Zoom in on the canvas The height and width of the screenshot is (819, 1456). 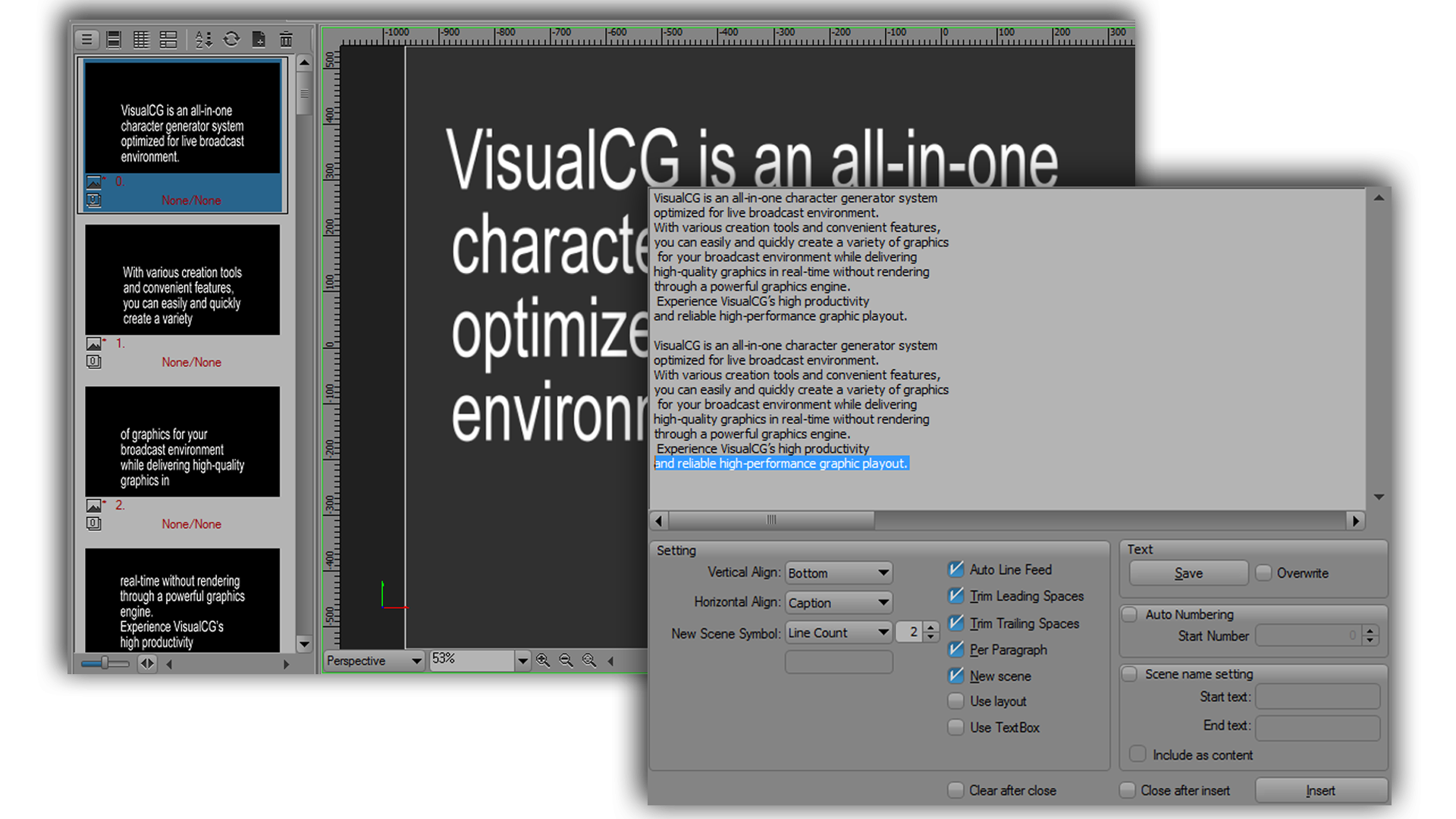(543, 661)
